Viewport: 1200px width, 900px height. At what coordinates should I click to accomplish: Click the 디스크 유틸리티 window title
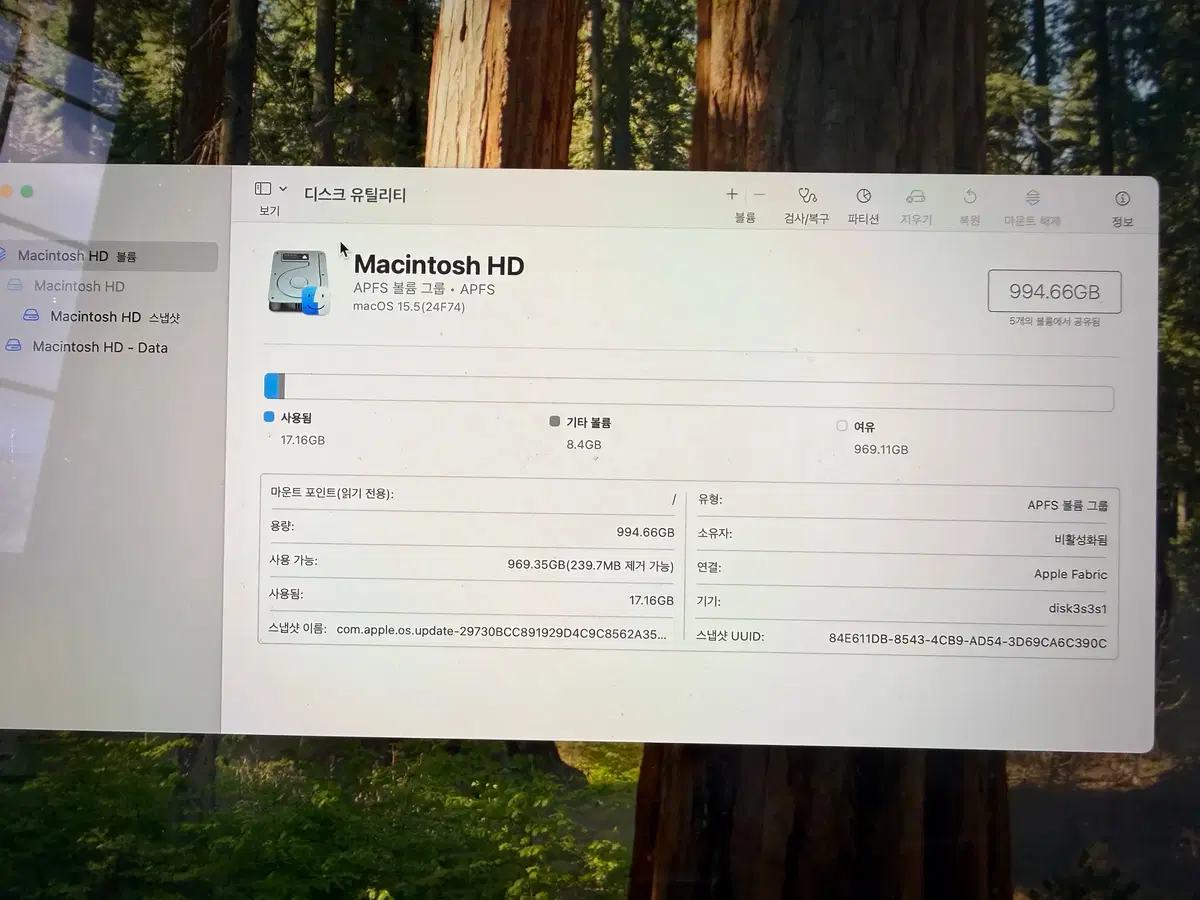click(355, 195)
